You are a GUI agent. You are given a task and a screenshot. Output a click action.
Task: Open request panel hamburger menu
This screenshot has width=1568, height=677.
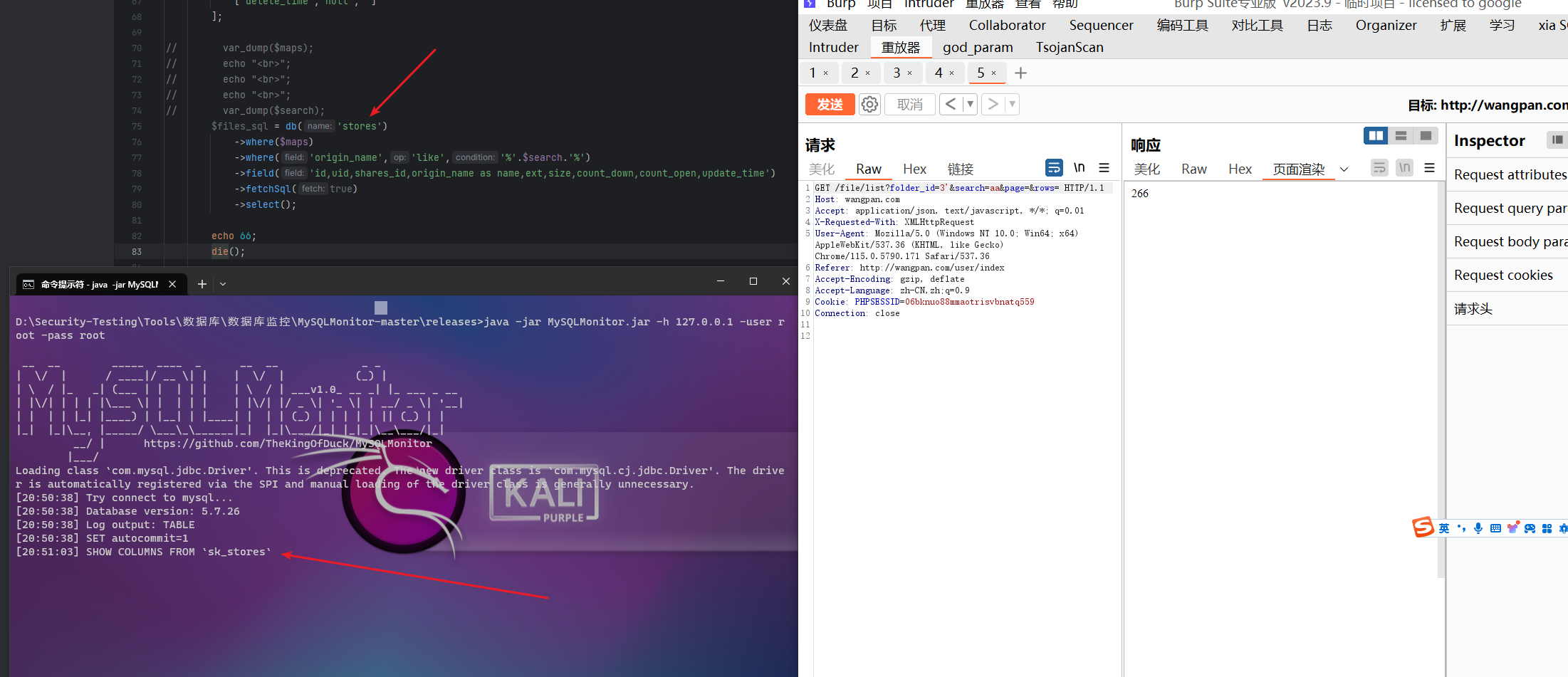[x=1104, y=168]
